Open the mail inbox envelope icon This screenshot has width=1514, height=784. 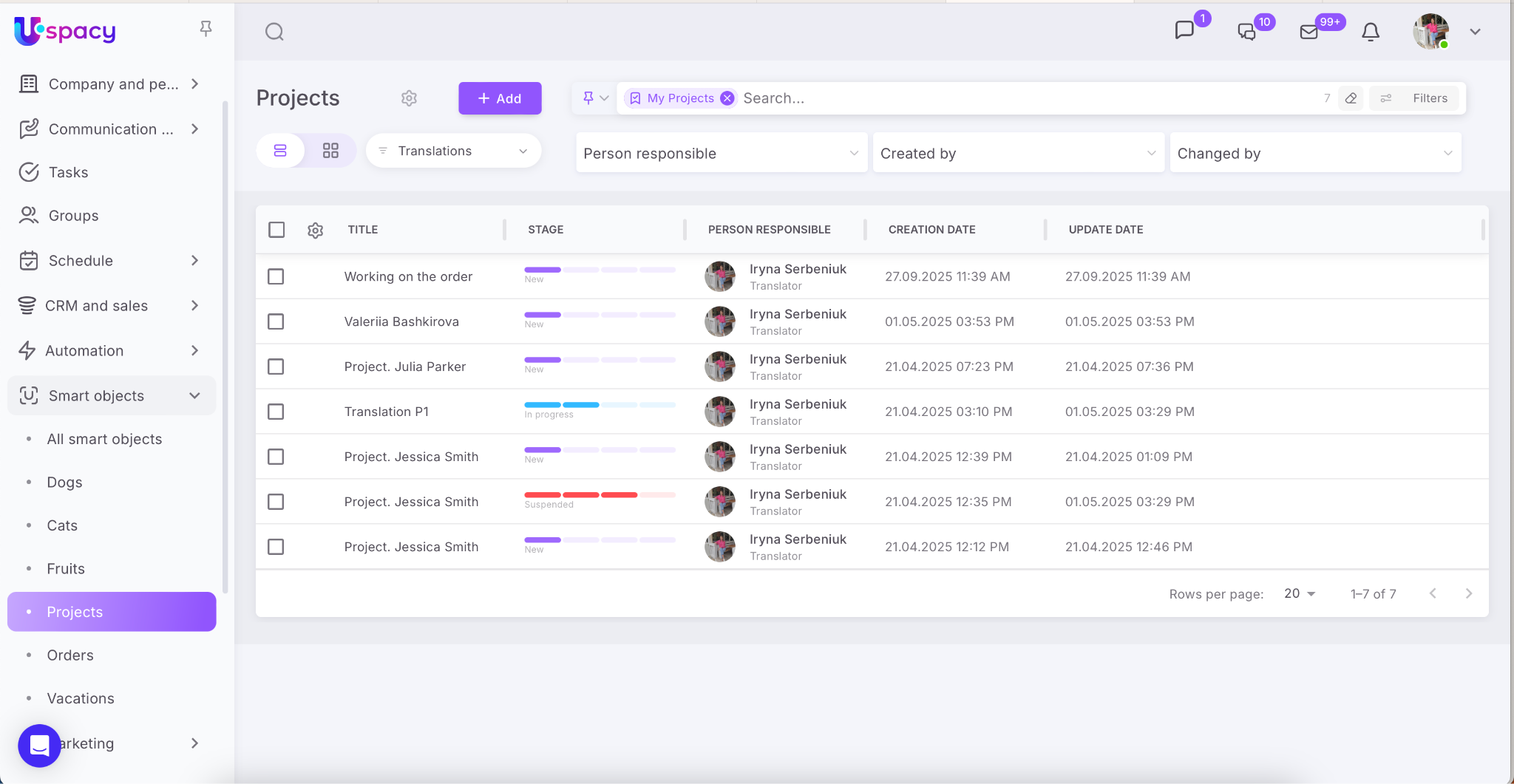point(1308,32)
